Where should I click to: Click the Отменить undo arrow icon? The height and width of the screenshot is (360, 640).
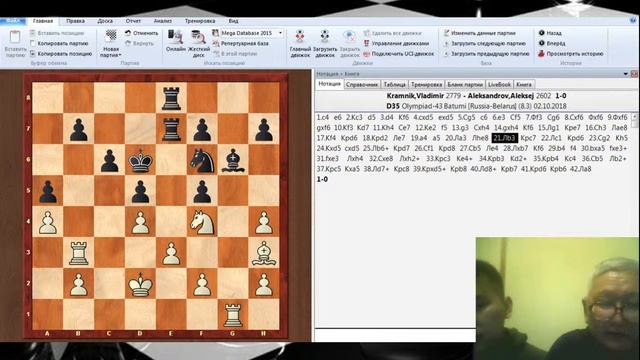(x=128, y=33)
